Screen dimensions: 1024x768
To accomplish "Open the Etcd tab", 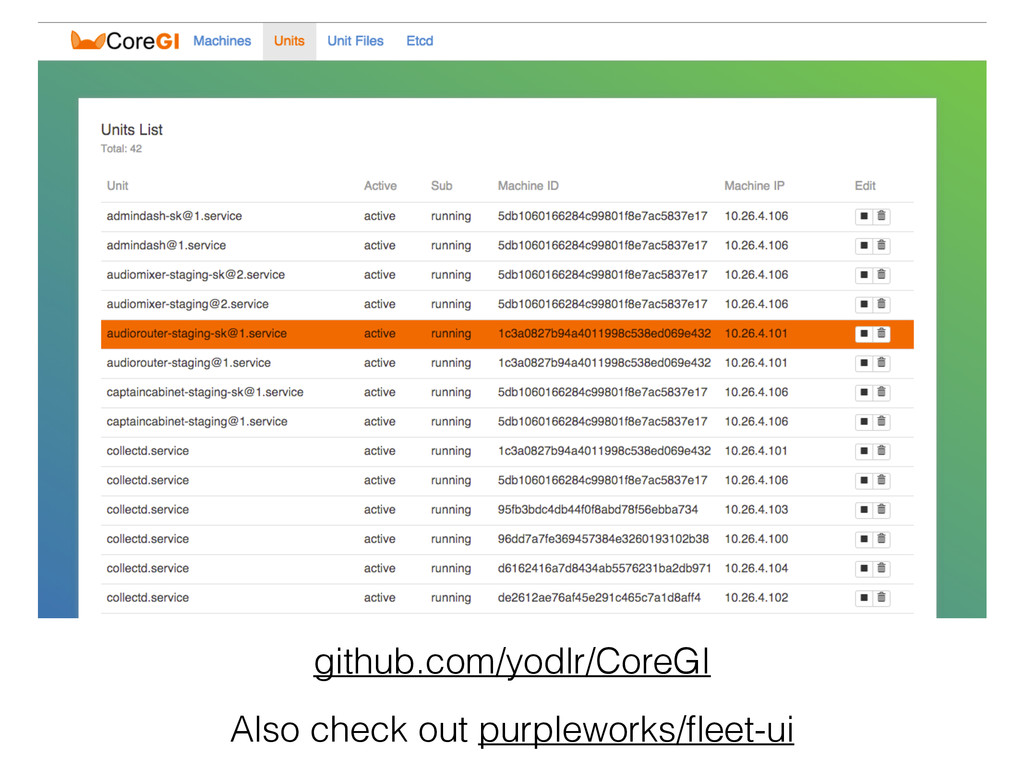I will pyautogui.click(x=419, y=40).
